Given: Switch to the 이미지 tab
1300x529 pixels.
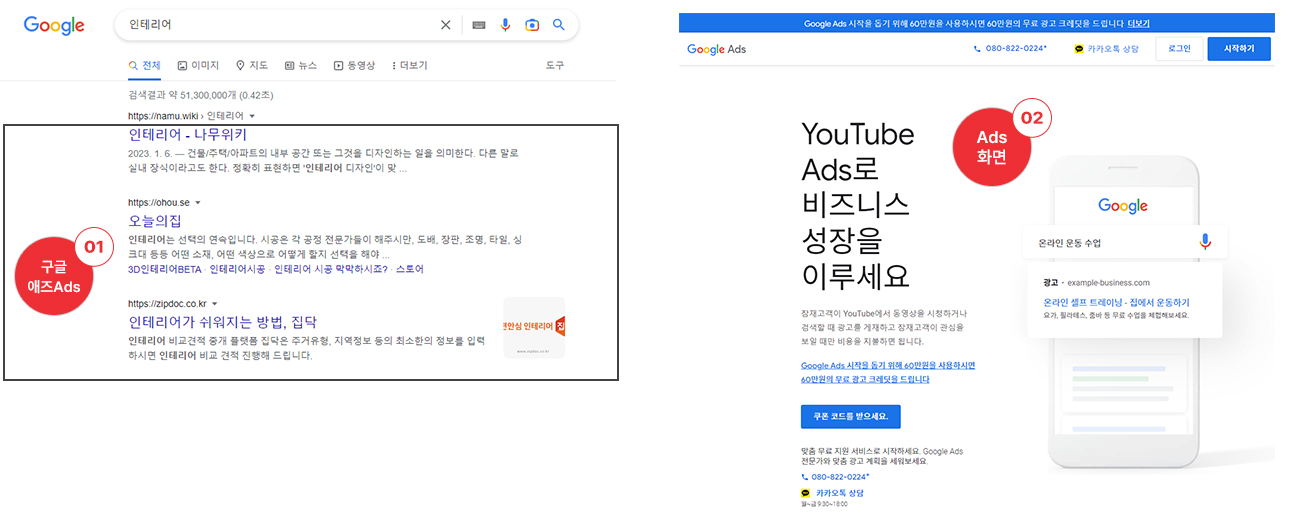Looking at the screenshot, I should (198, 65).
